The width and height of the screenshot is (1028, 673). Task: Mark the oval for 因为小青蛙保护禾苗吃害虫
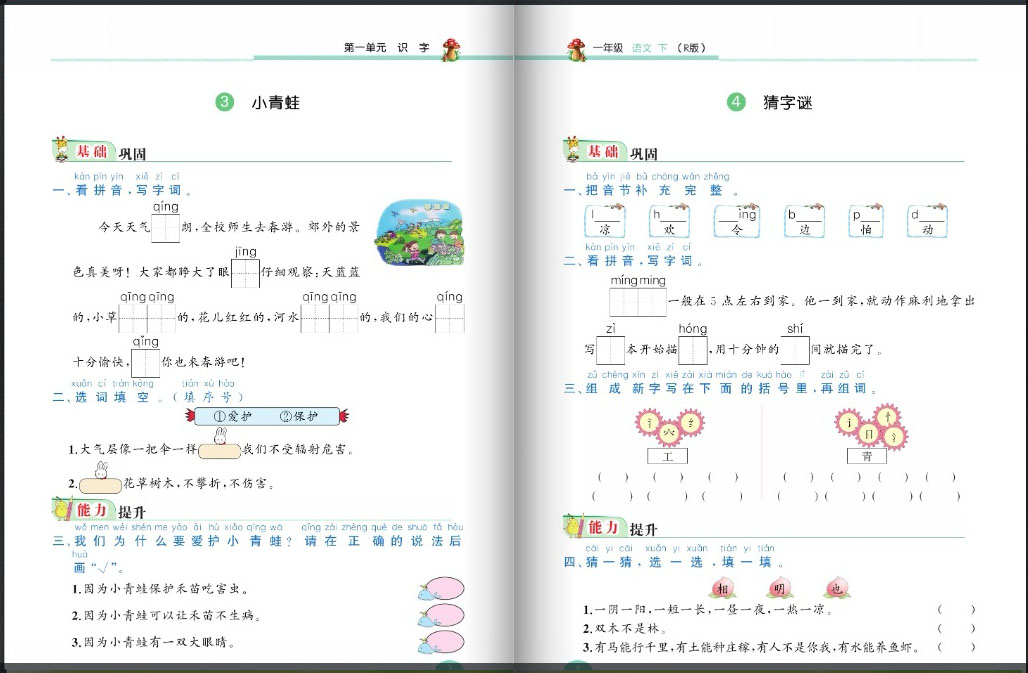[x=440, y=589]
